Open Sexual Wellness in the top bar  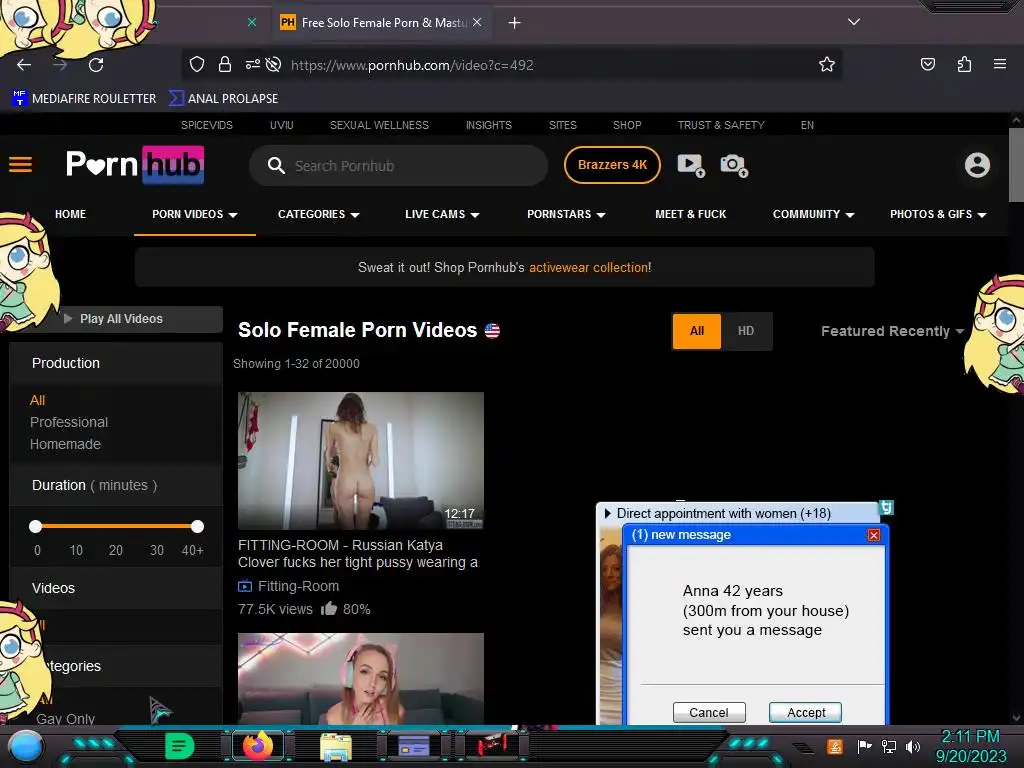click(x=379, y=125)
